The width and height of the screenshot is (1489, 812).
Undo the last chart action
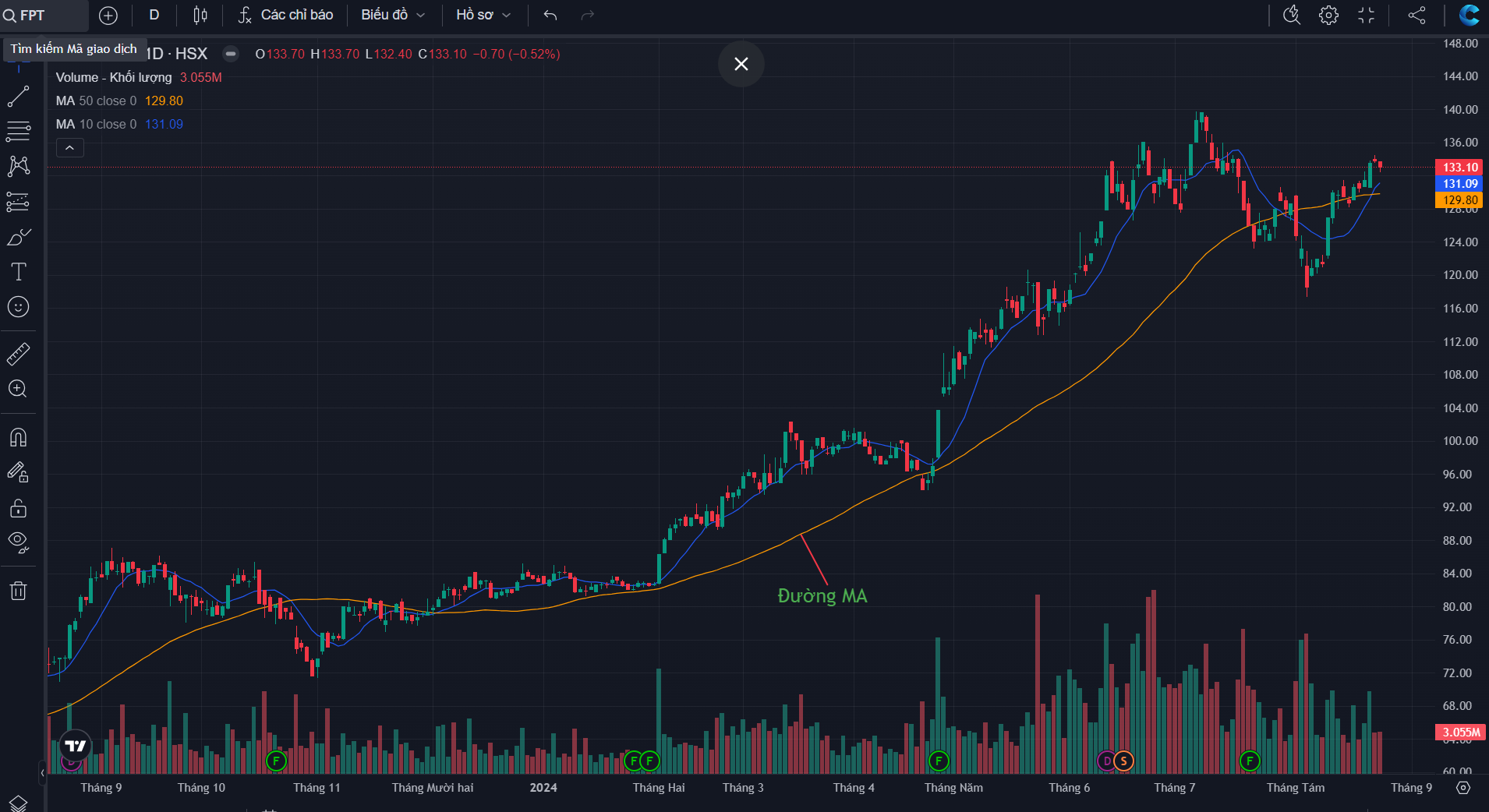tap(550, 15)
